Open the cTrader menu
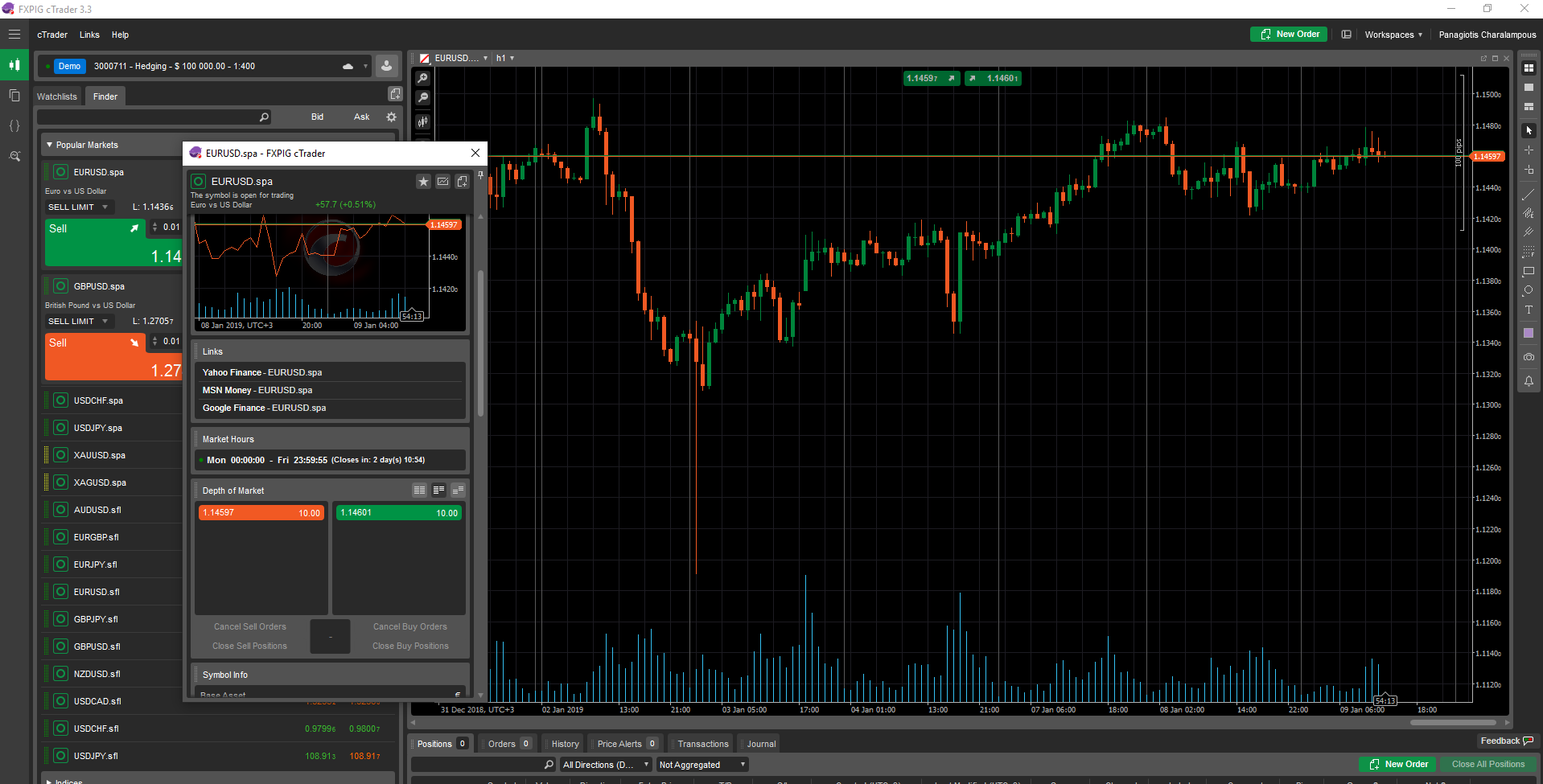Screen dimensions: 1543x784 tap(52, 35)
